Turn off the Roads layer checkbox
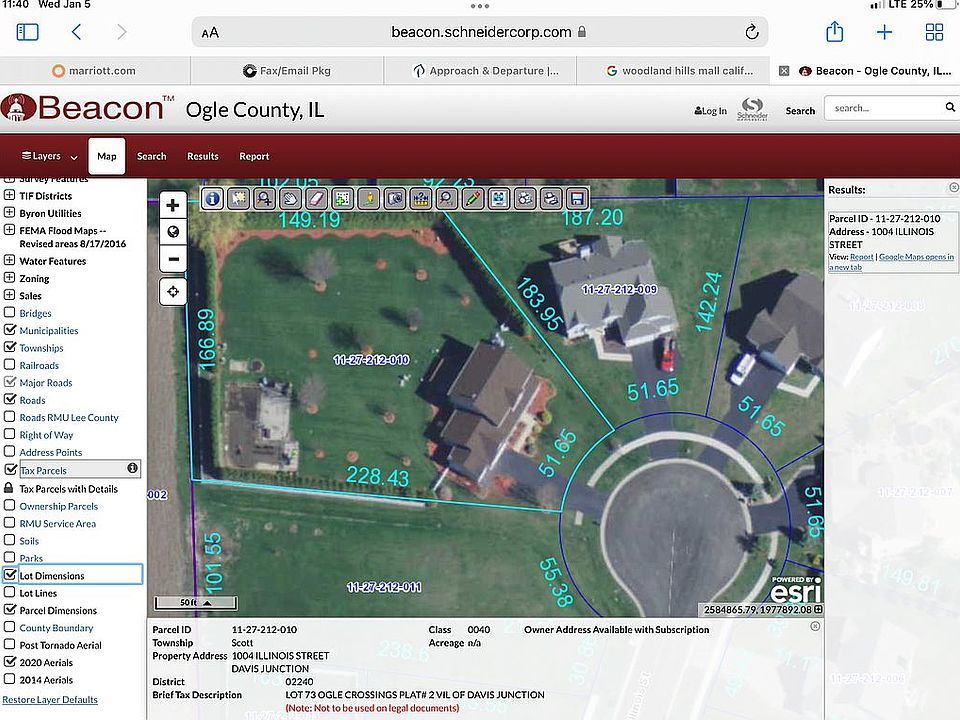Image resolution: width=960 pixels, height=720 pixels. [x=10, y=399]
